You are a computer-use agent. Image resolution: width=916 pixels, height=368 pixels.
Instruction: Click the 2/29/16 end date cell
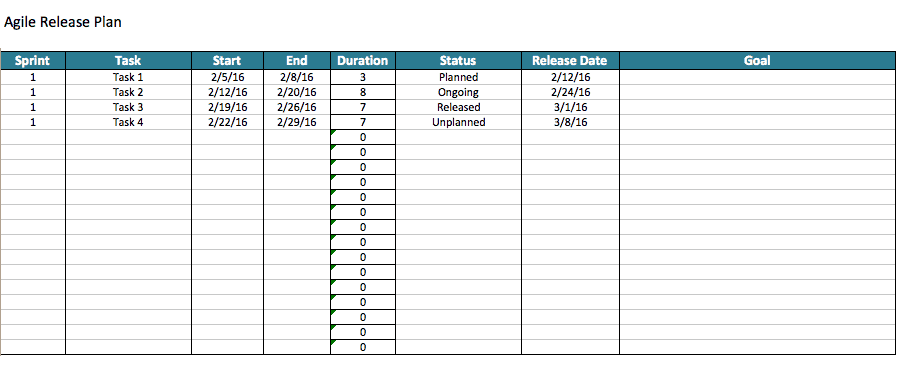coord(297,123)
